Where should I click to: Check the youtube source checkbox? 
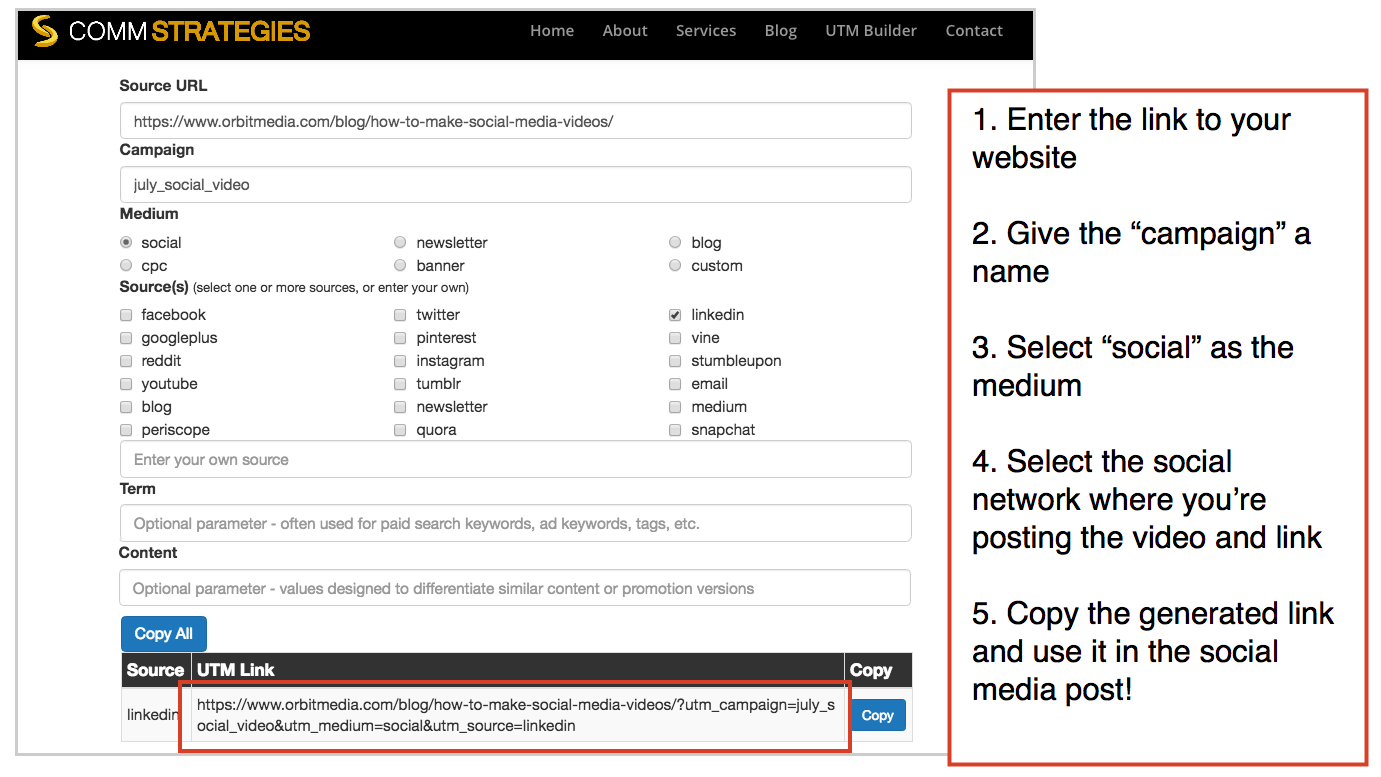click(x=126, y=384)
